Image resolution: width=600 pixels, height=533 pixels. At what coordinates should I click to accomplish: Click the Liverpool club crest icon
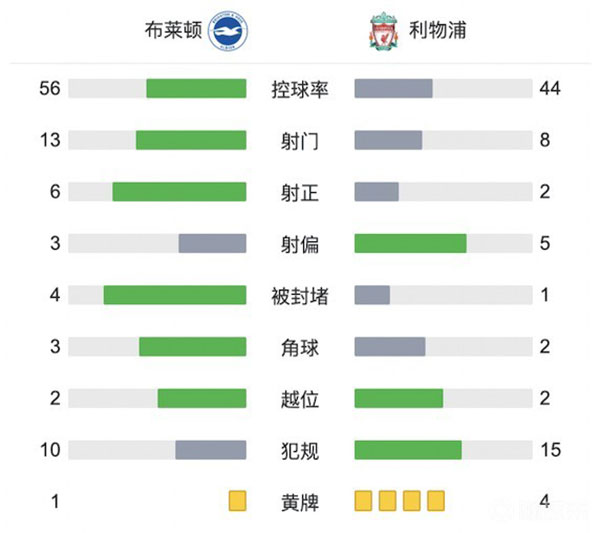tap(381, 31)
